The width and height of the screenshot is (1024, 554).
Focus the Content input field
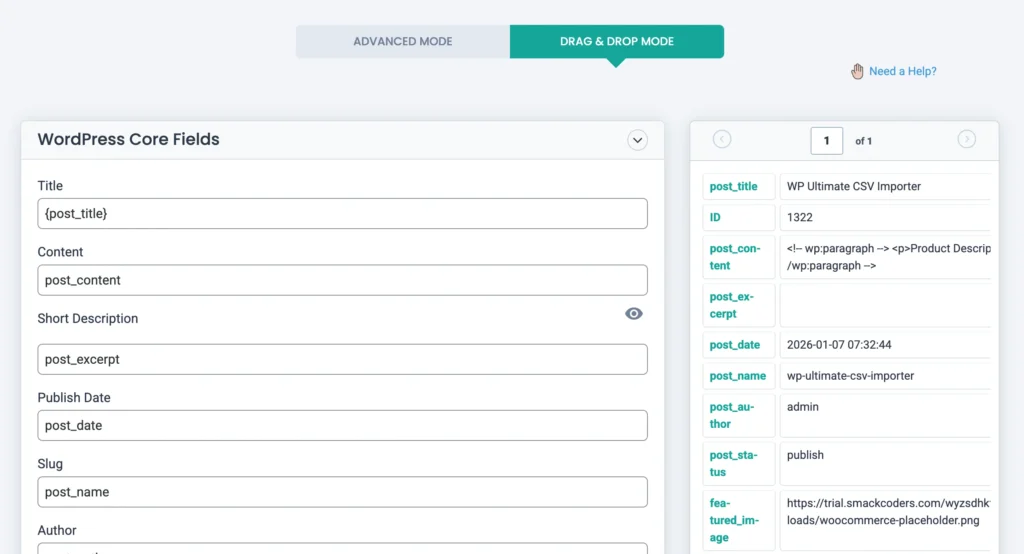[x=342, y=280]
